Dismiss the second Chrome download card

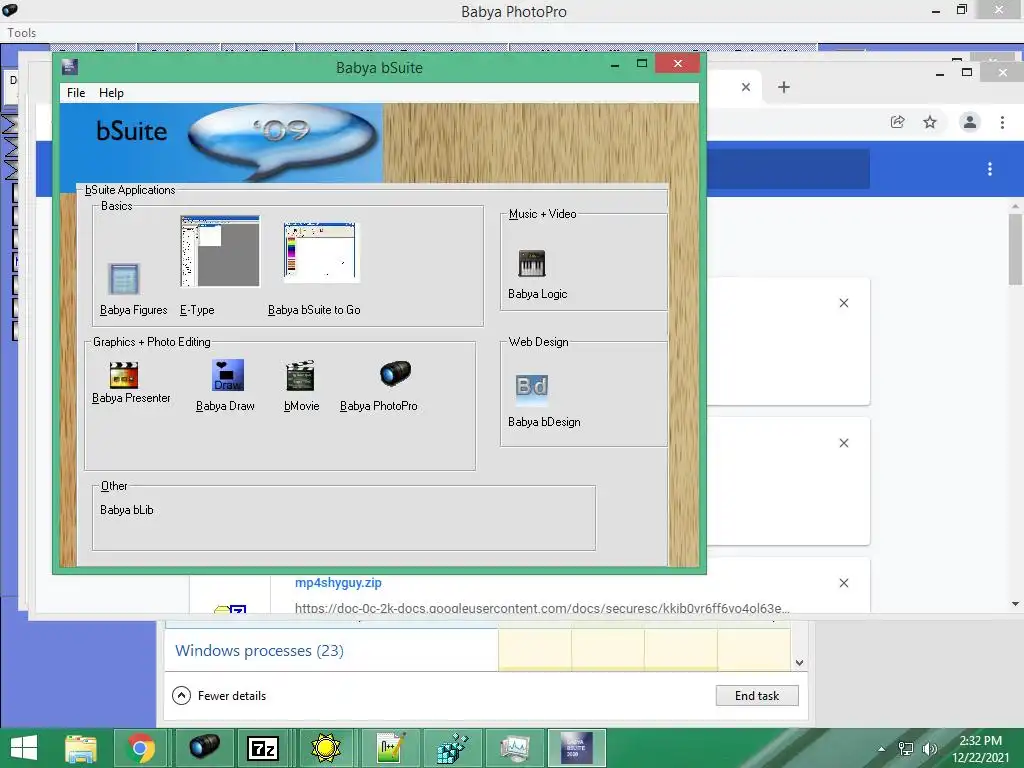click(844, 443)
